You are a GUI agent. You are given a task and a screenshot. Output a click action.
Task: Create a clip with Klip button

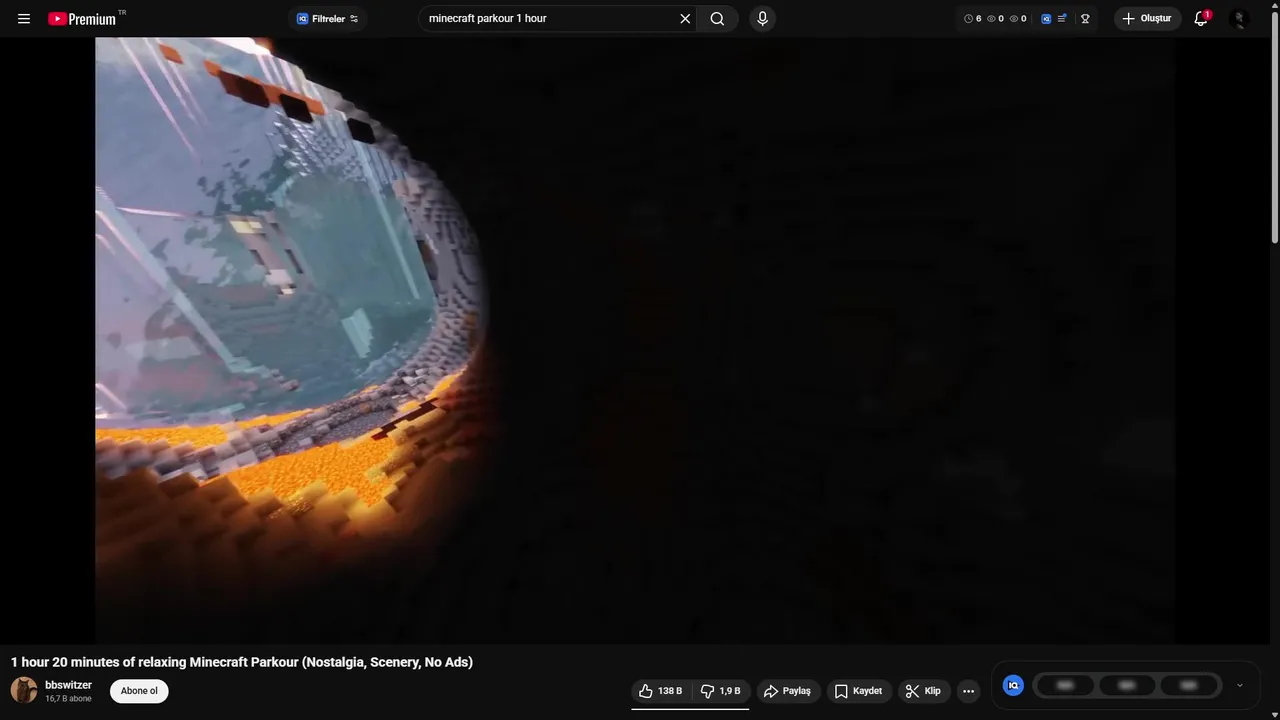coord(923,691)
